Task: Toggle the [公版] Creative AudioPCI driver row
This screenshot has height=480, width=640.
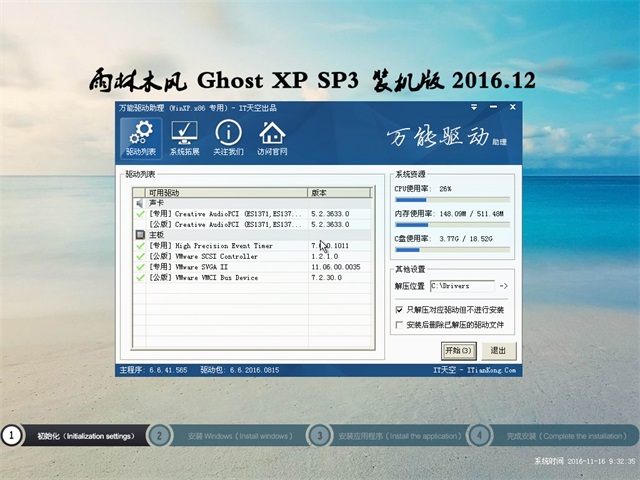Action: click(252, 224)
